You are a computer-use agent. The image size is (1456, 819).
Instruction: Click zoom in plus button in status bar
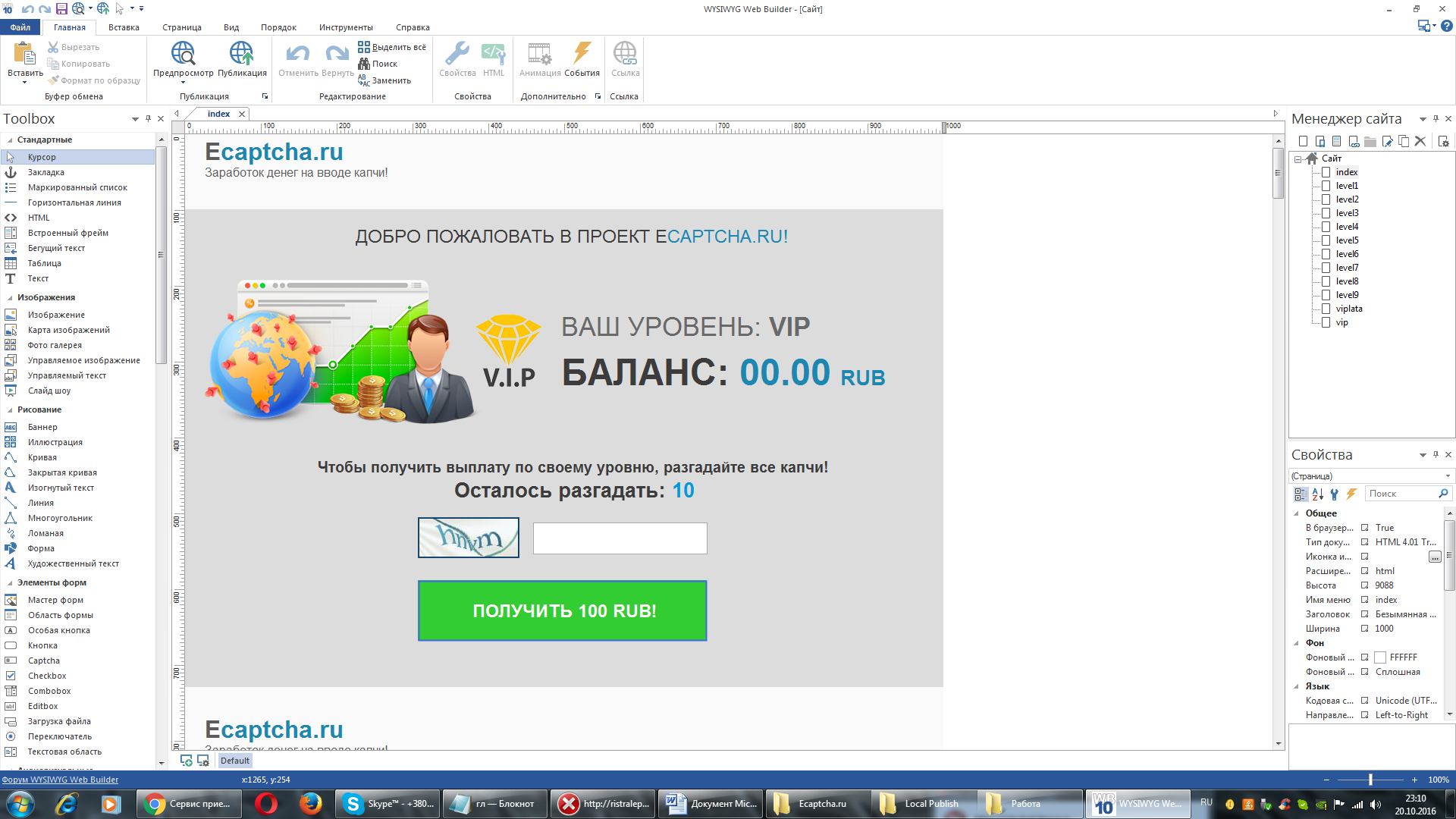point(1414,780)
